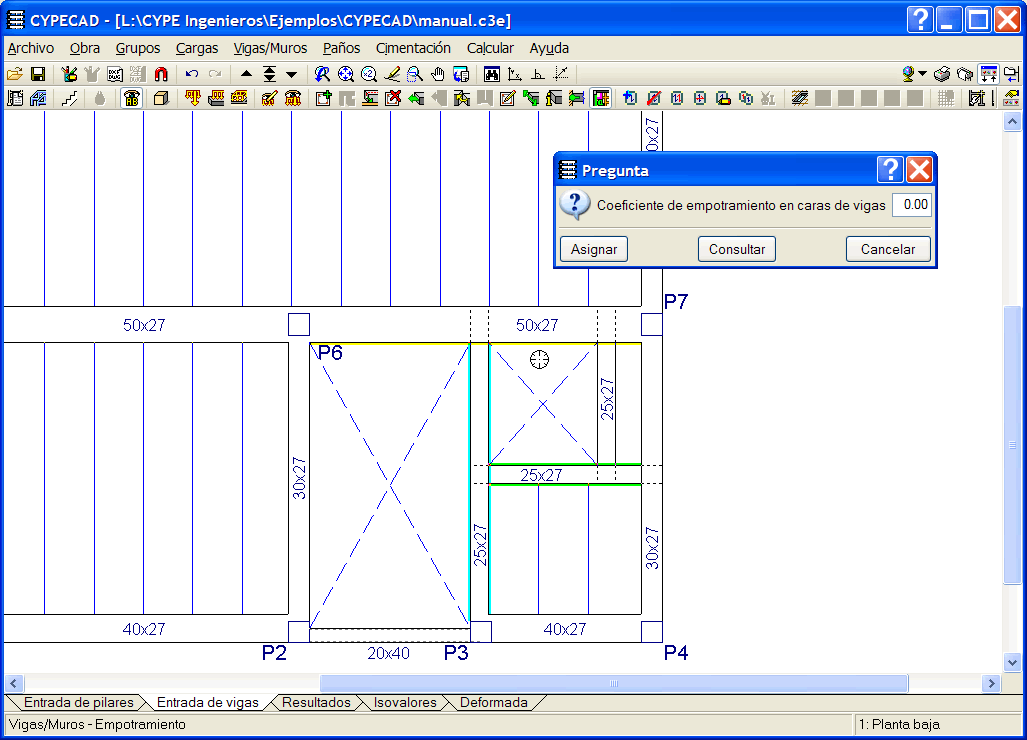Select the pan hand tool
This screenshot has width=1027, height=740.
[x=438, y=74]
